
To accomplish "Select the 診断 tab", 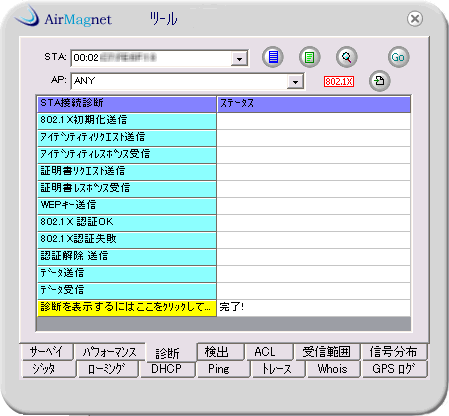I will 167,353.
